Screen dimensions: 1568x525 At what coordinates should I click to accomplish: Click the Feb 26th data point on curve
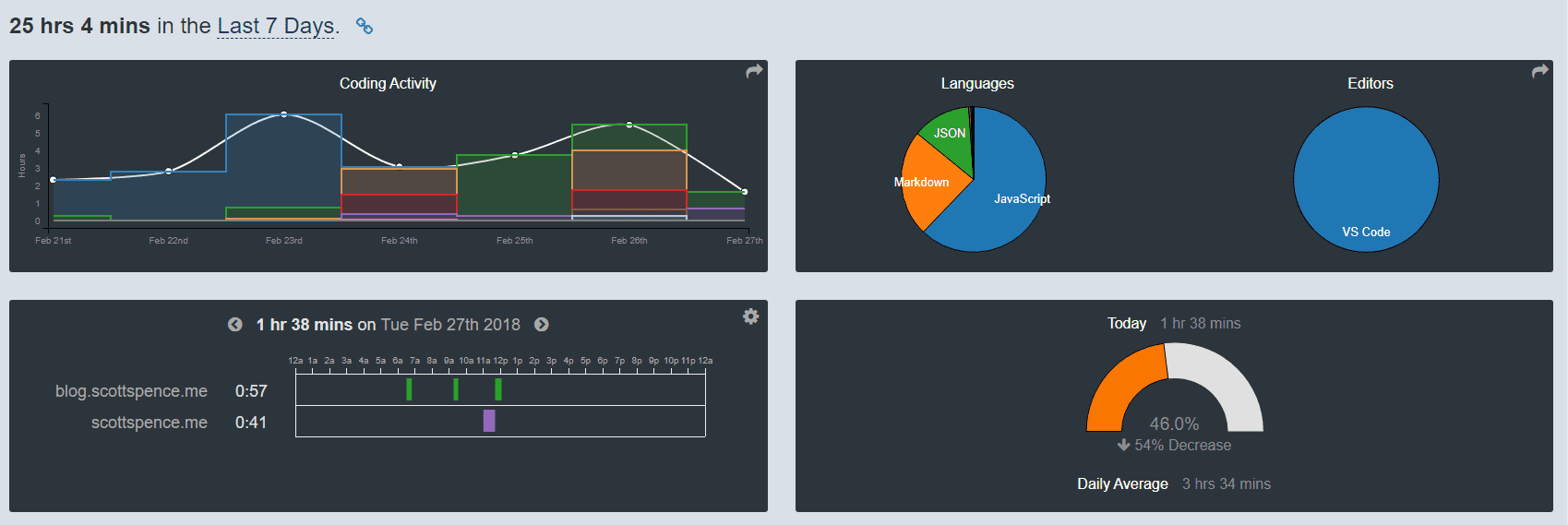(629, 125)
